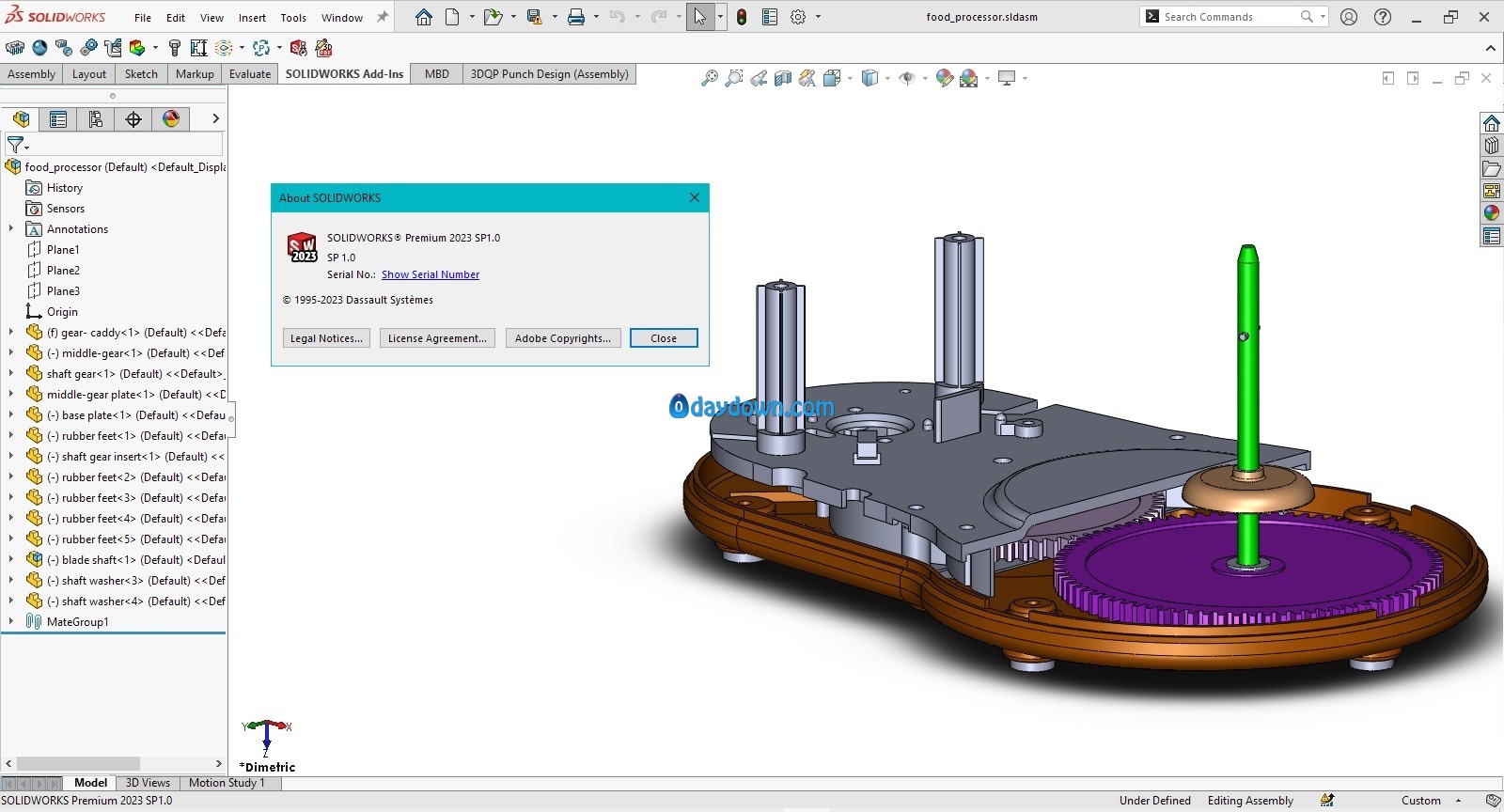The image size is (1504, 812).
Task: Click the SOLIDWORKS Toolbox screw icon
Action: pyautogui.click(x=174, y=48)
